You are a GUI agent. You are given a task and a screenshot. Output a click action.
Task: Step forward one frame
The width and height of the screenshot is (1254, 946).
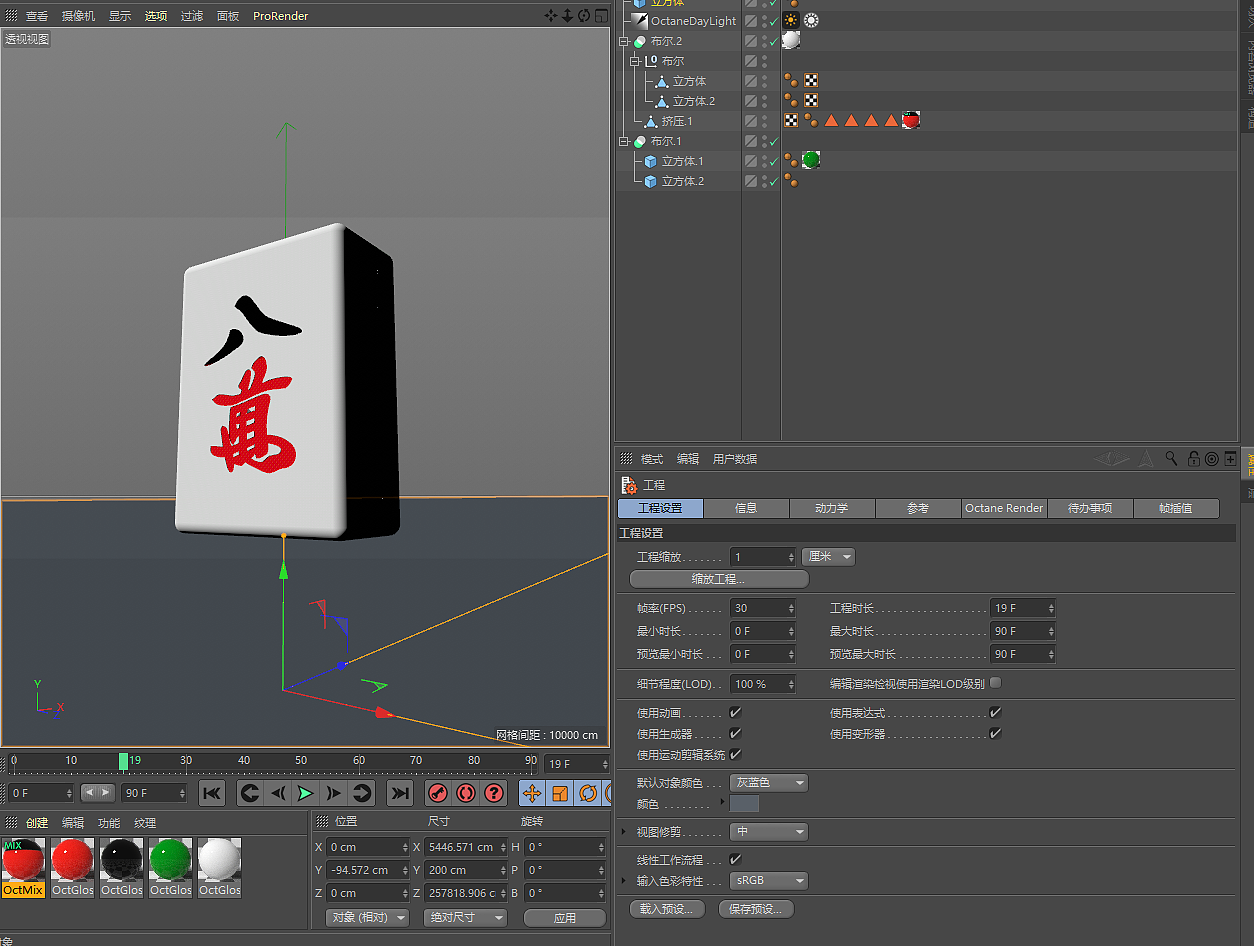point(334,793)
